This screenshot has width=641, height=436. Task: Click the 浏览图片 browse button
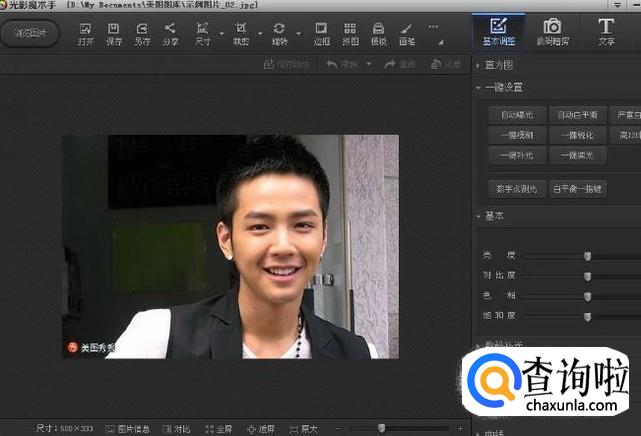(30, 32)
